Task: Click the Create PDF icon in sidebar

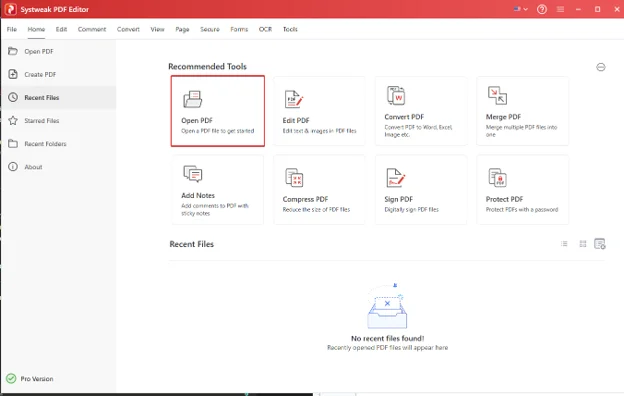Action: (13, 74)
